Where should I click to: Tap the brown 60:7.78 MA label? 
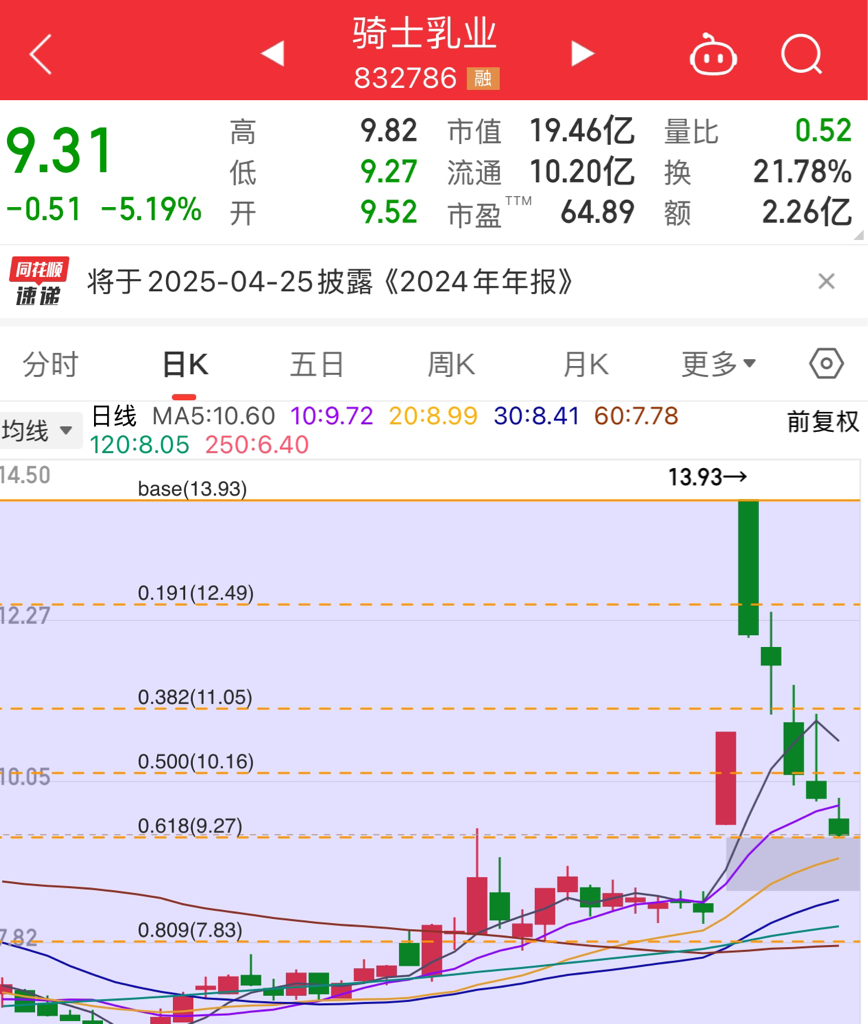pyautogui.click(x=636, y=416)
